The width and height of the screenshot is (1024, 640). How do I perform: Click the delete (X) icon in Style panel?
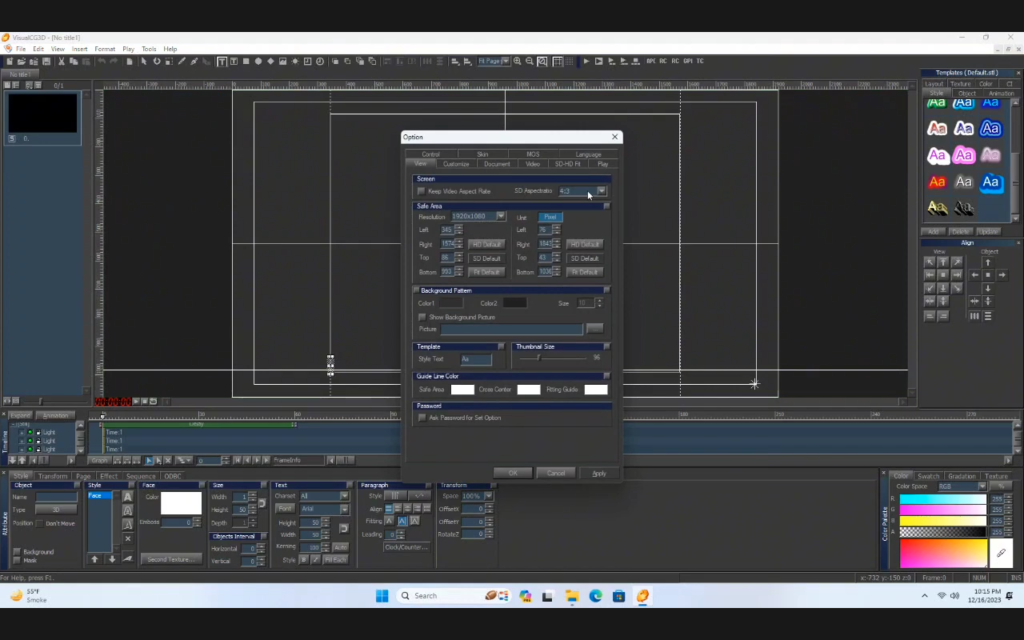click(127, 537)
